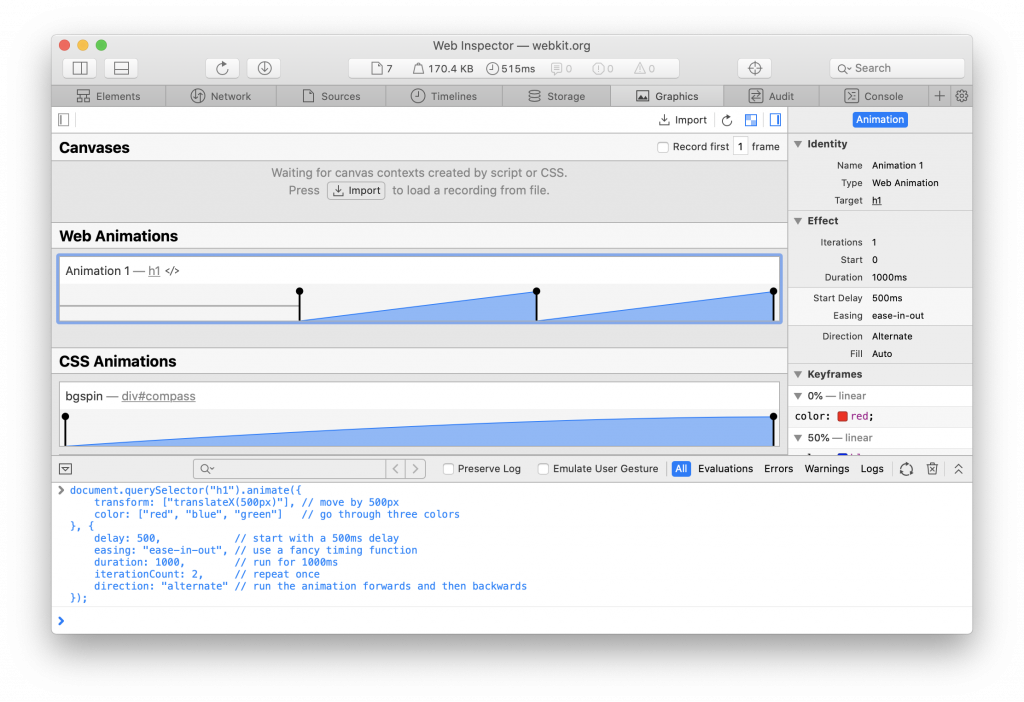Filter console to Warnings
1024x702 pixels.
827,469
